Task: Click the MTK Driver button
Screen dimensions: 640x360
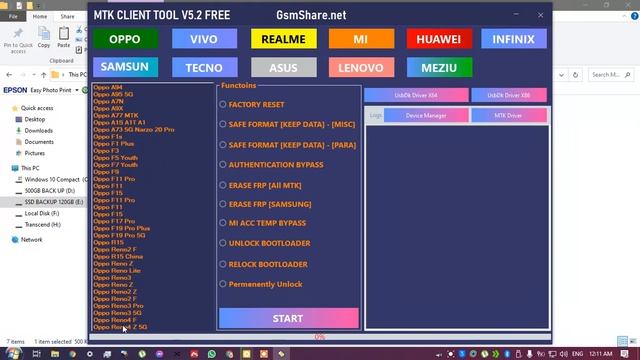Action: coord(509,116)
